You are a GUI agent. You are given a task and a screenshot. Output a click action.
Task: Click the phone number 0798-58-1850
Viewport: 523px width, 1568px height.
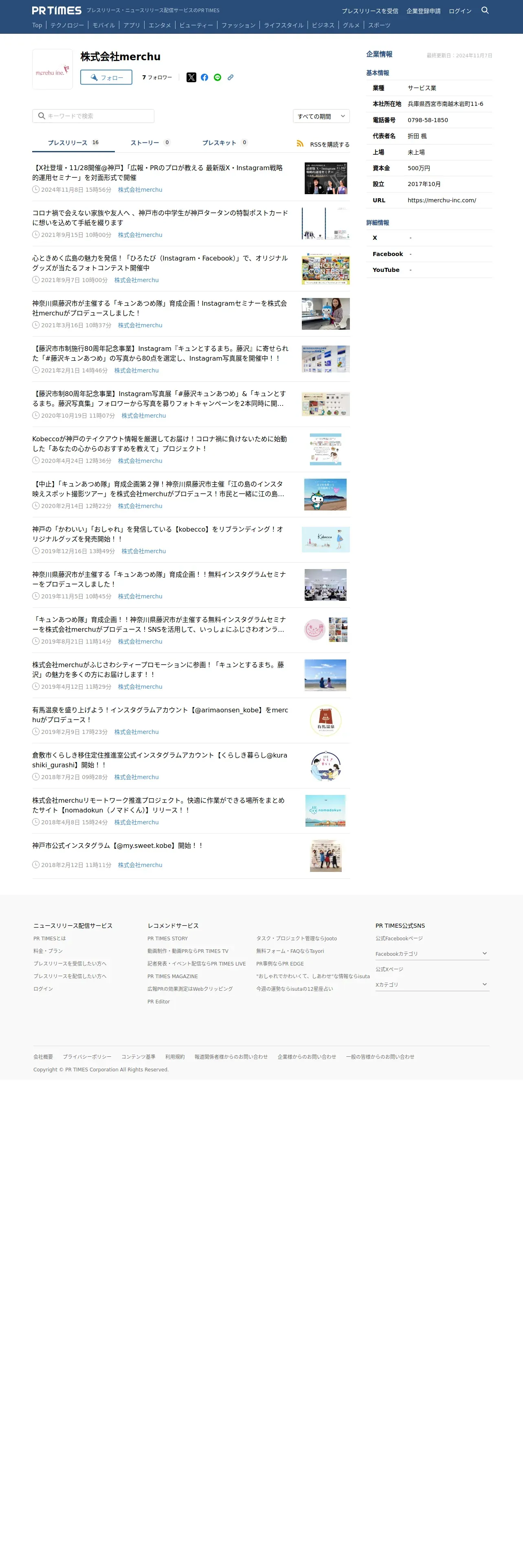point(427,120)
